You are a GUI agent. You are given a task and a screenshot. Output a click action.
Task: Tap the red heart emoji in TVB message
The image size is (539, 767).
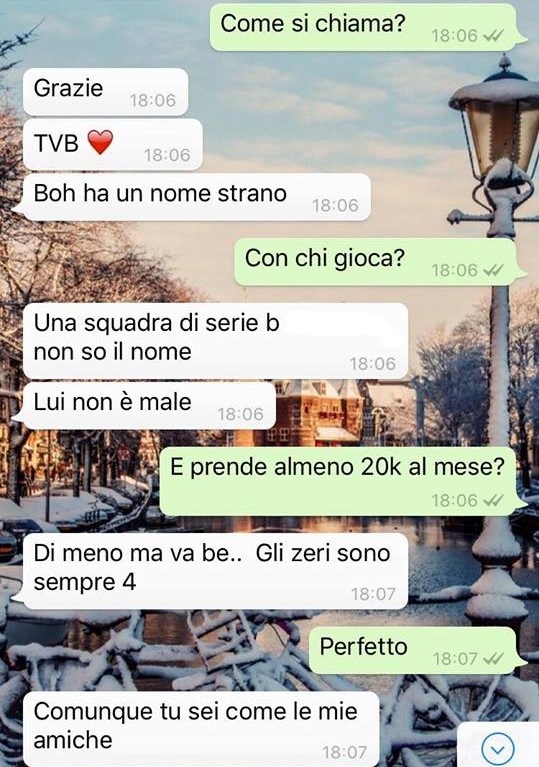point(100,142)
